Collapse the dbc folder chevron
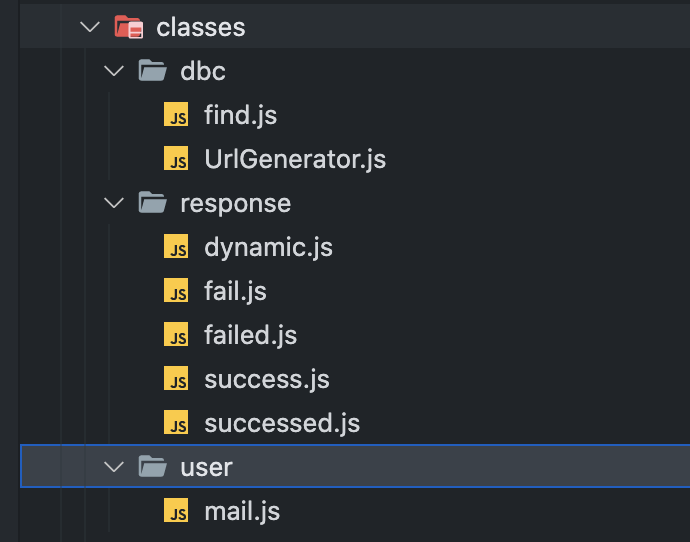 [x=115, y=71]
